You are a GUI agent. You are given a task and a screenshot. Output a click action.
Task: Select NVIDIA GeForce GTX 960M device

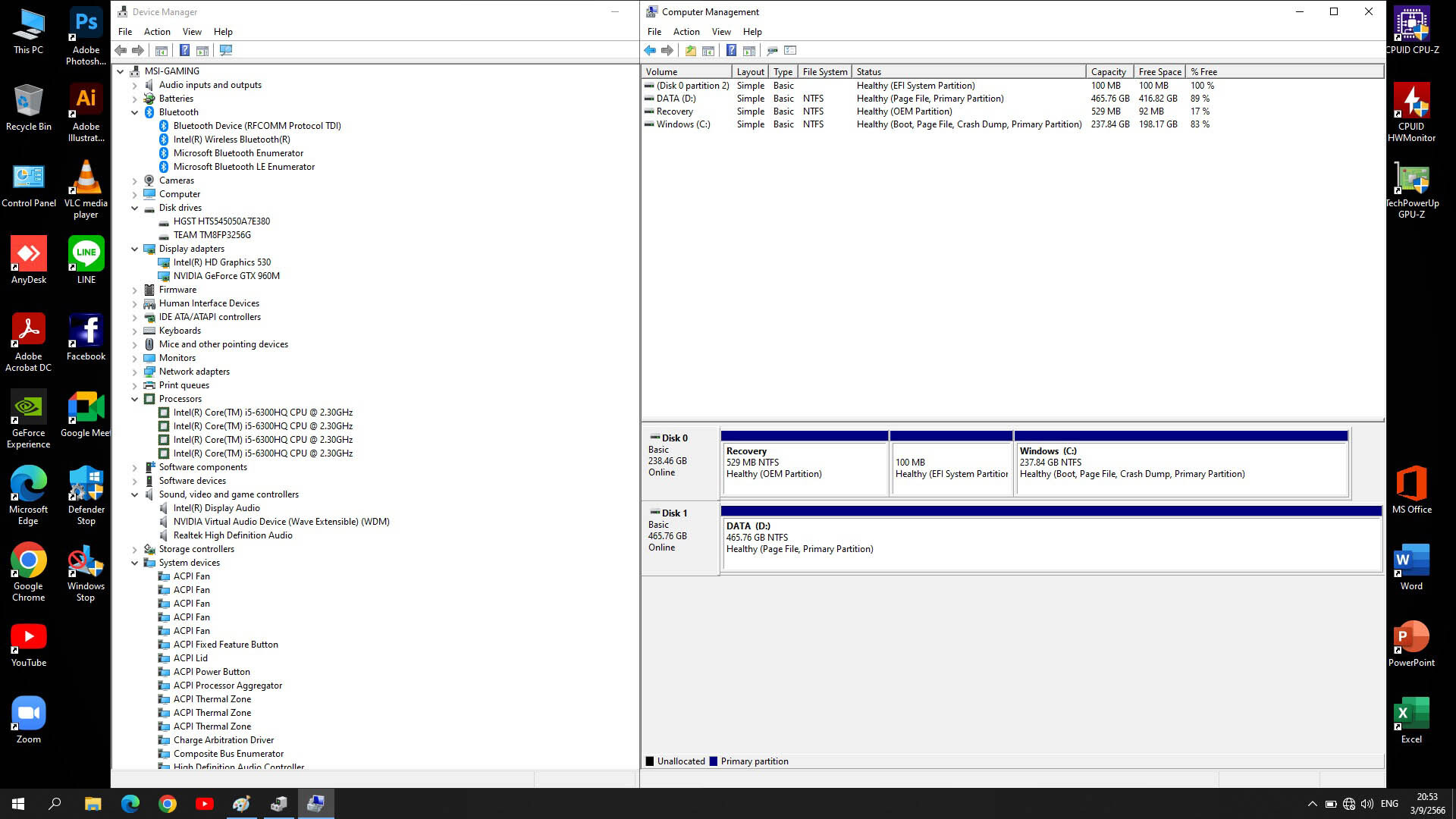tap(226, 276)
